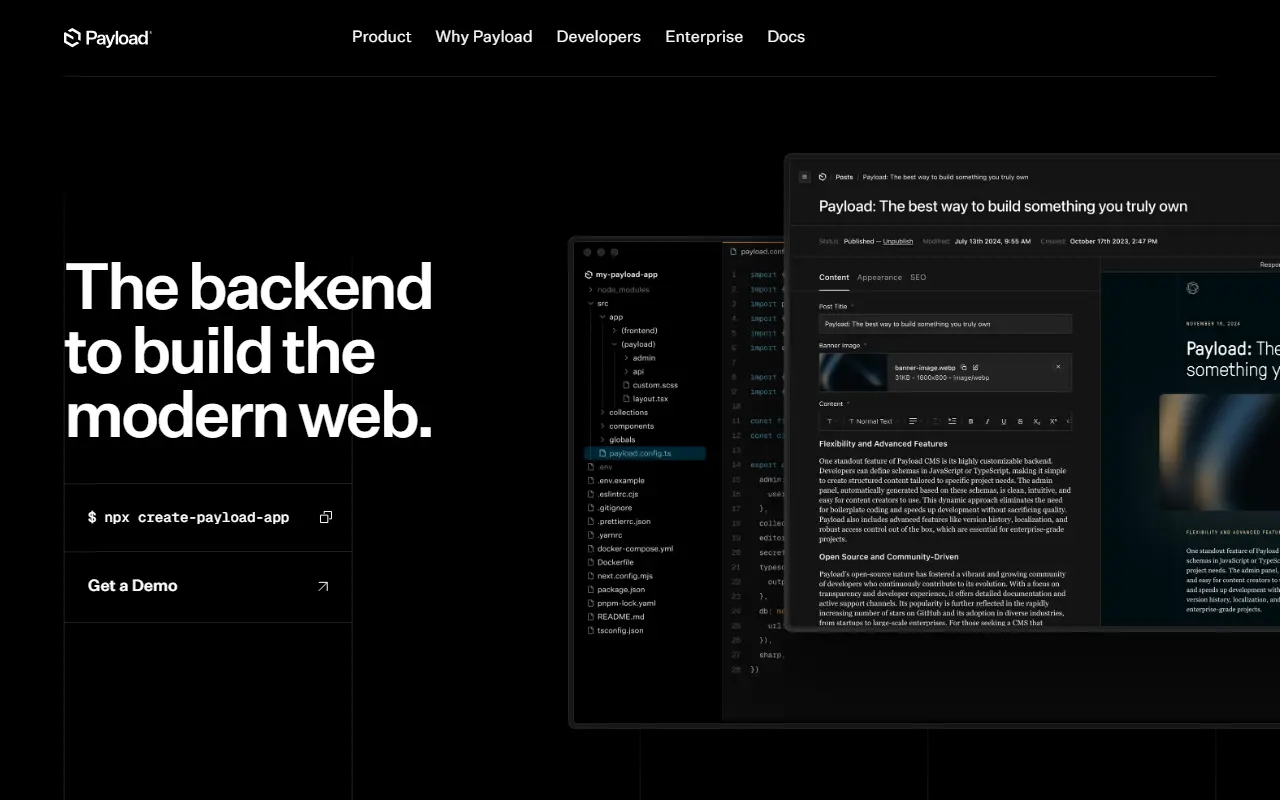Select payload.config.ts in the file tree
This screenshot has width=1280, height=800.
click(x=645, y=453)
